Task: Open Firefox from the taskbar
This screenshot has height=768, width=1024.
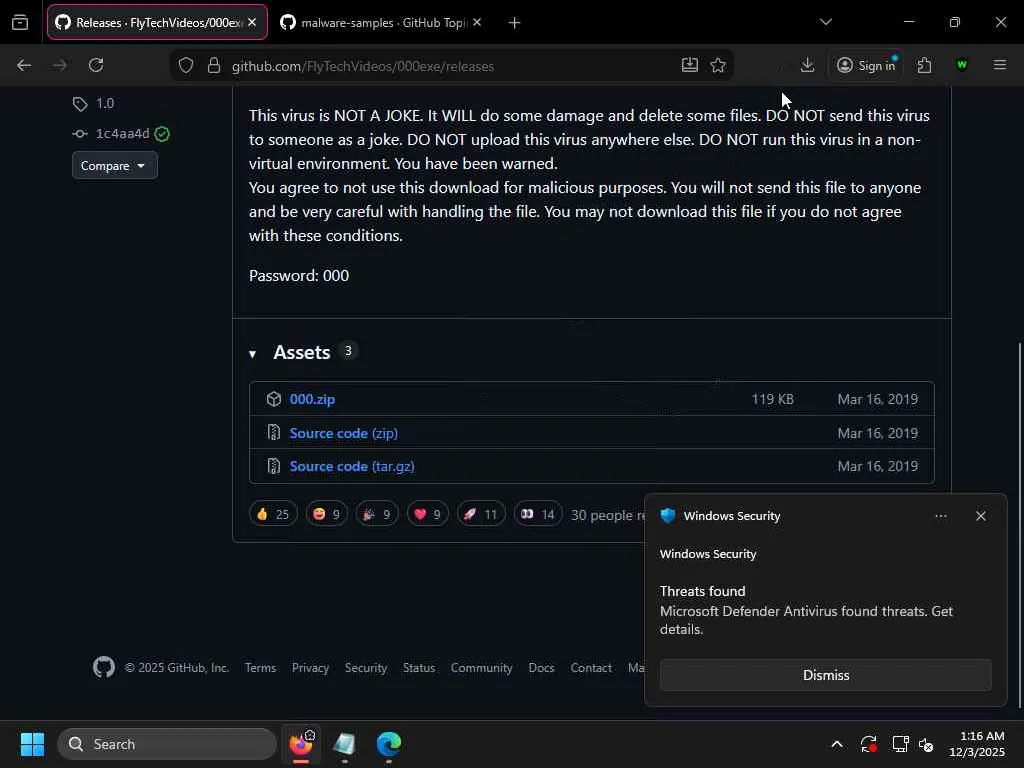Action: pyautogui.click(x=301, y=744)
